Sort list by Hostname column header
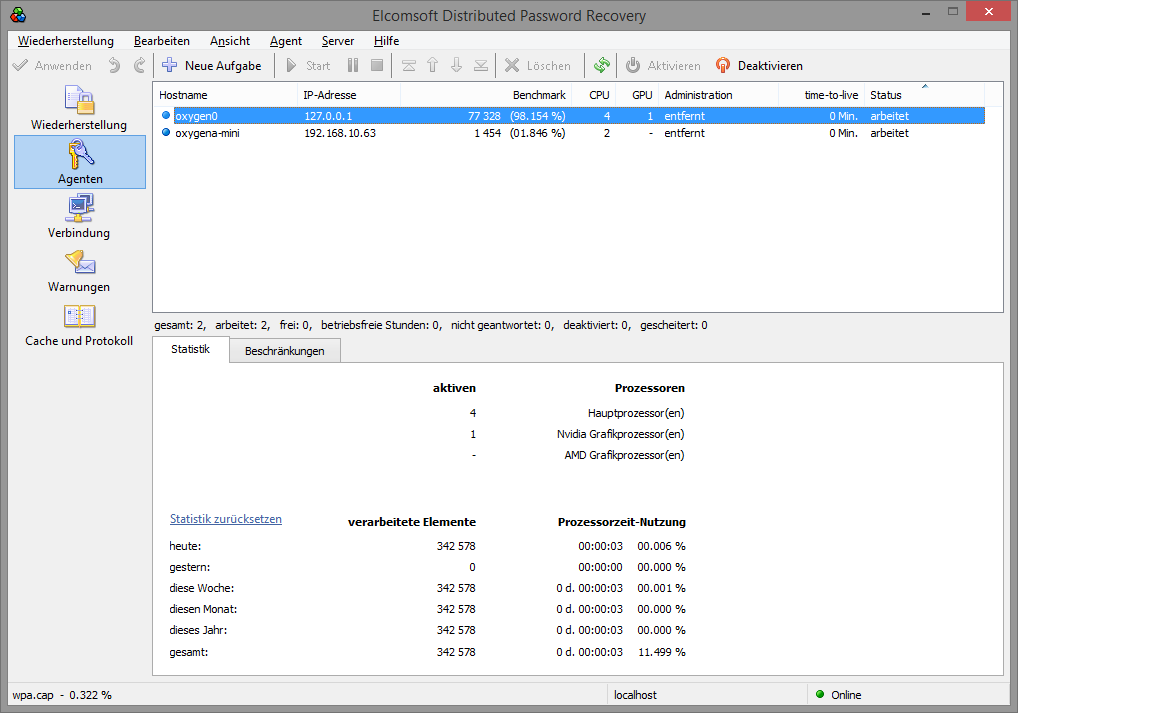Image resolution: width=1152 pixels, height=713 pixels. [x=183, y=95]
